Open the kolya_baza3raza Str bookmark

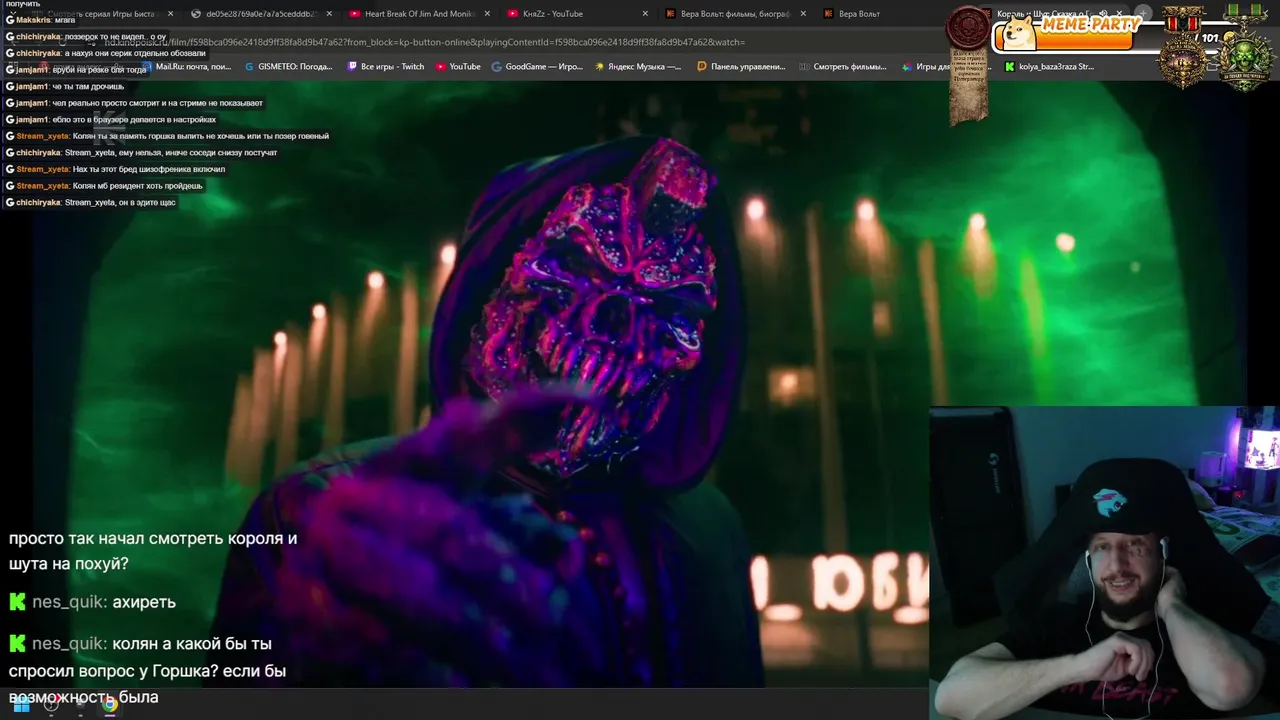pyautogui.click(x=1049, y=67)
